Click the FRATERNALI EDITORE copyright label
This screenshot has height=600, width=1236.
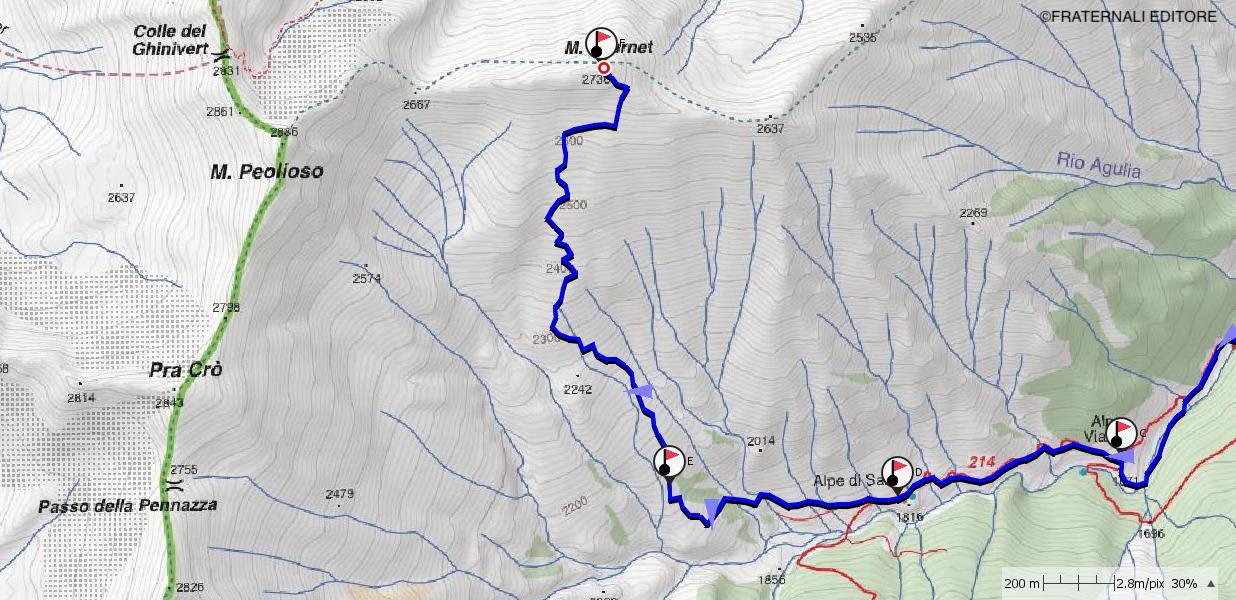coord(1128,16)
